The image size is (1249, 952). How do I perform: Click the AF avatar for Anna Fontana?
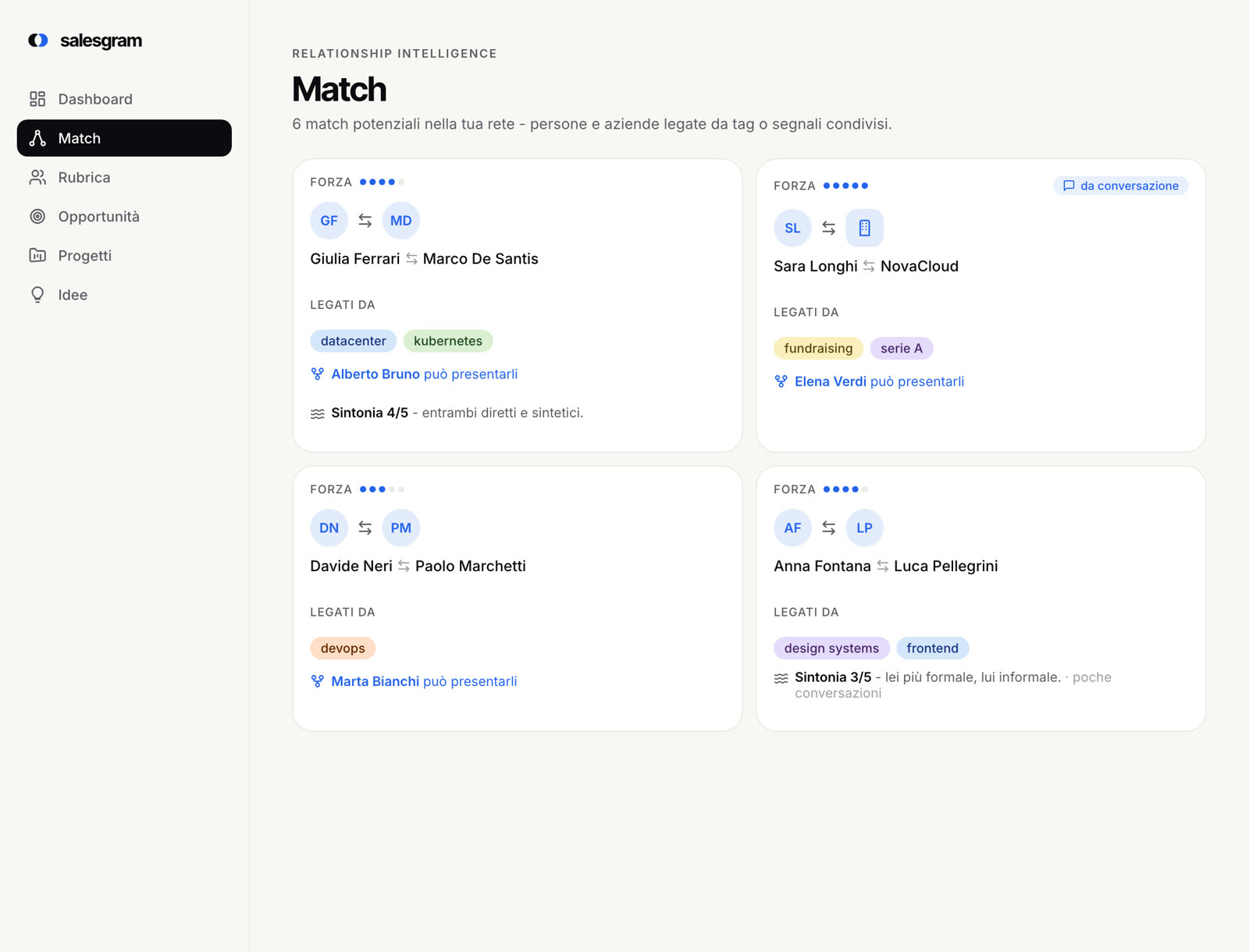pos(793,528)
